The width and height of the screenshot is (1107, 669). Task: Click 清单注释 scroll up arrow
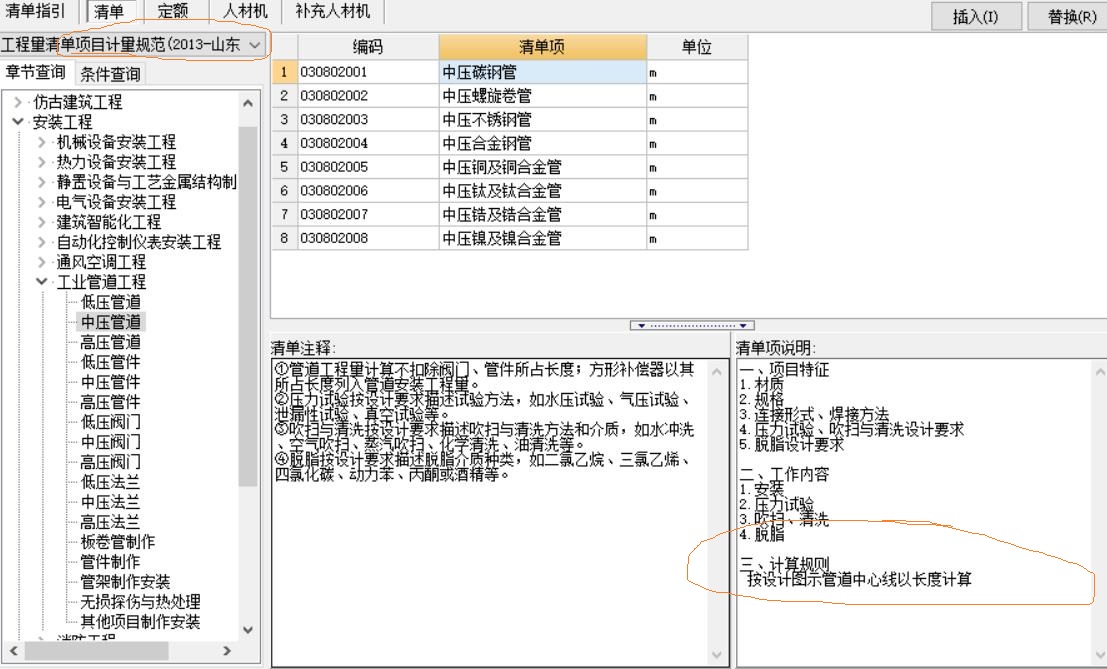click(717, 371)
